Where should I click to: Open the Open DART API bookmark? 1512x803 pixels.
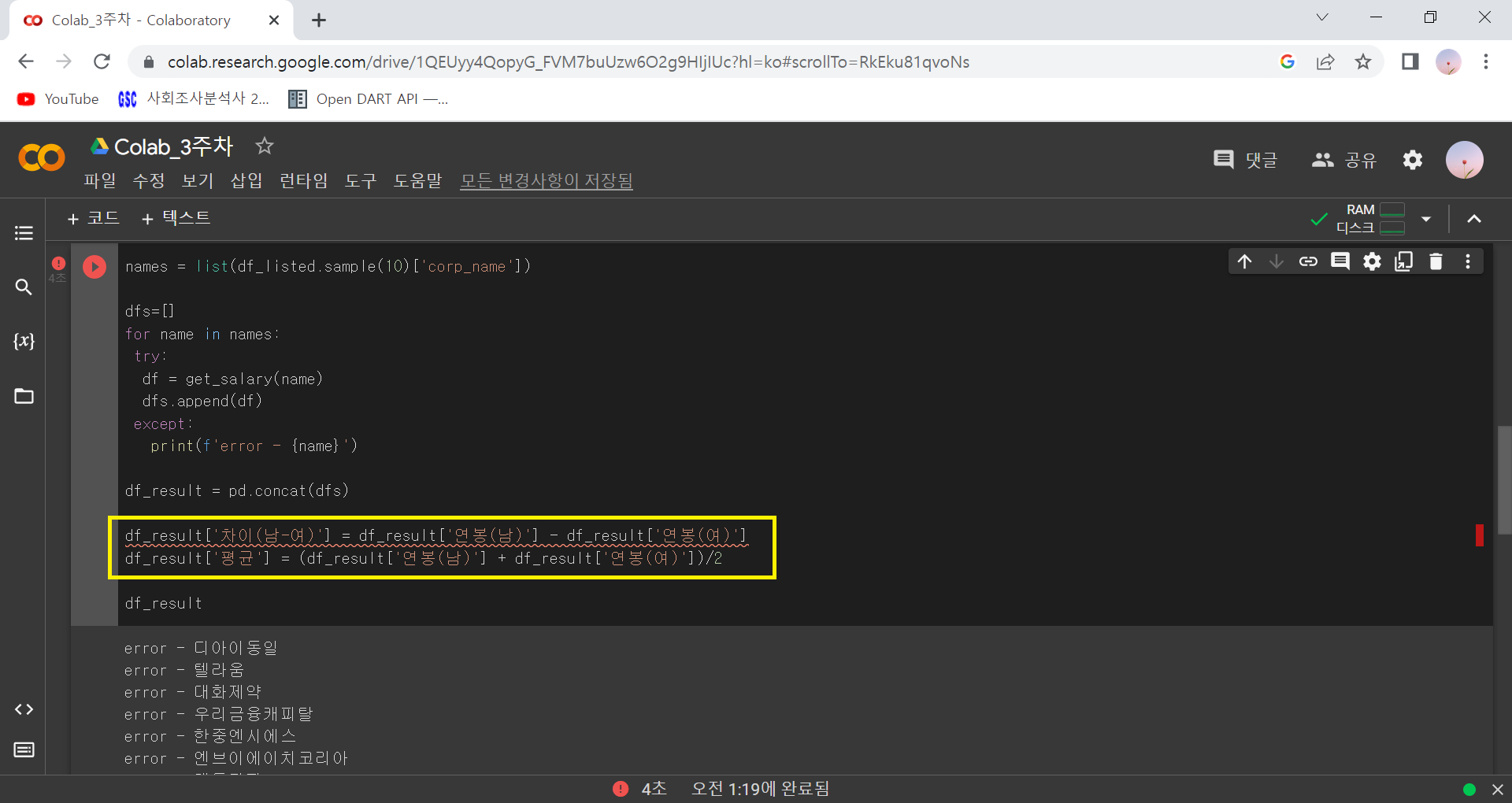coord(369,99)
